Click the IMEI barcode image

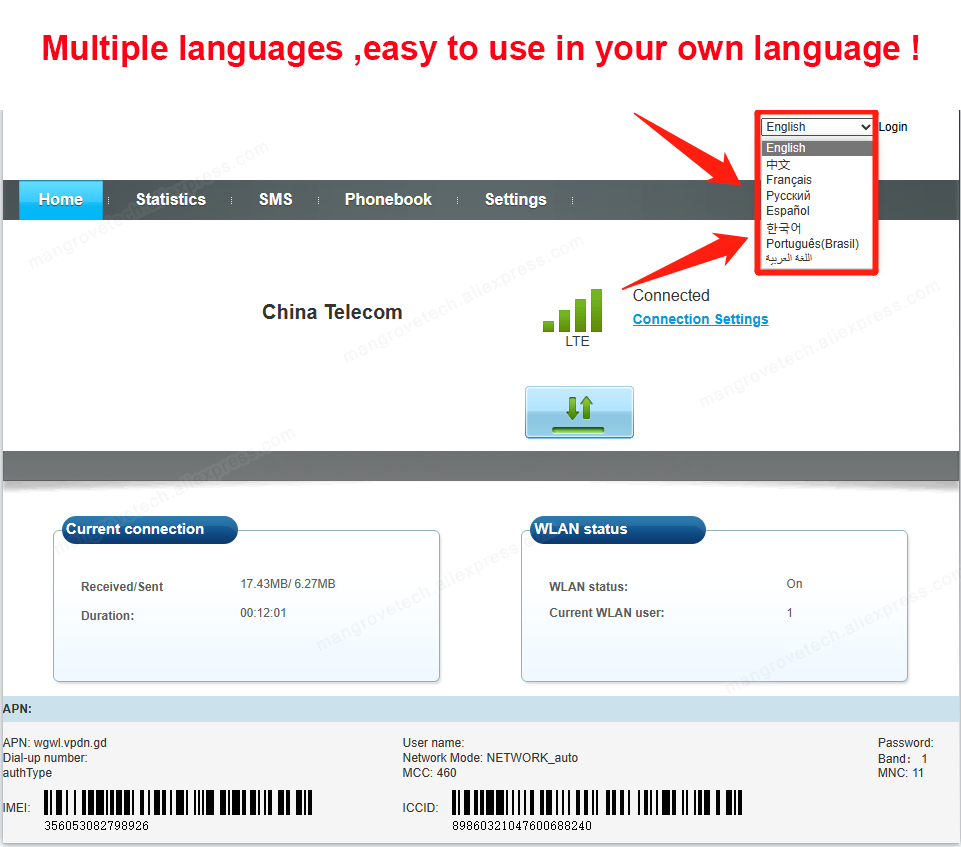[x=178, y=802]
